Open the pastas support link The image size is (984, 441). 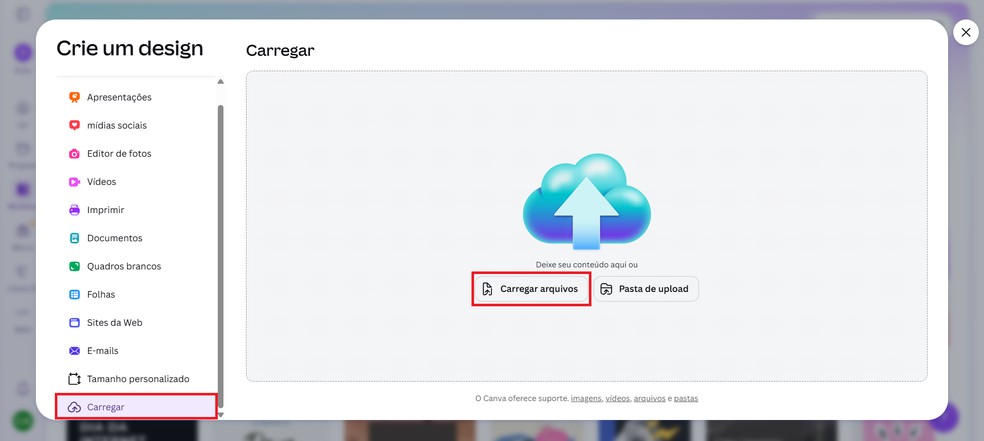coord(686,398)
